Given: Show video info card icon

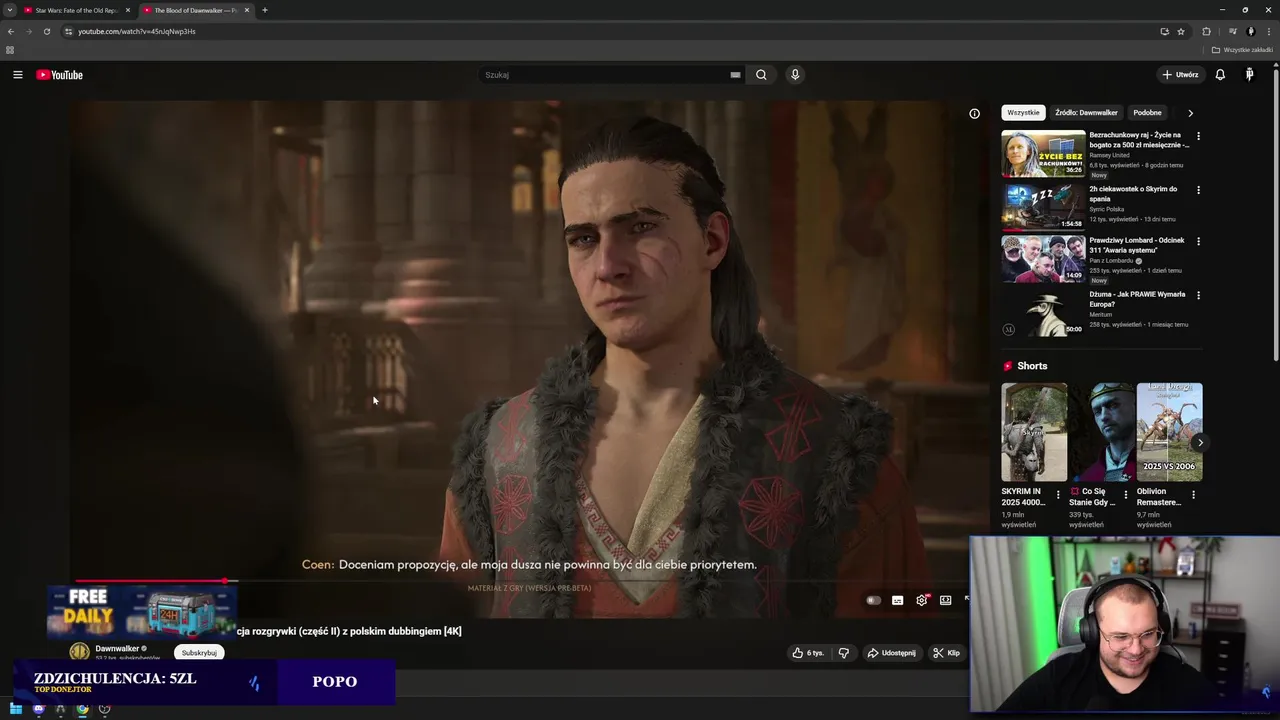Looking at the screenshot, I should pyautogui.click(x=974, y=113).
